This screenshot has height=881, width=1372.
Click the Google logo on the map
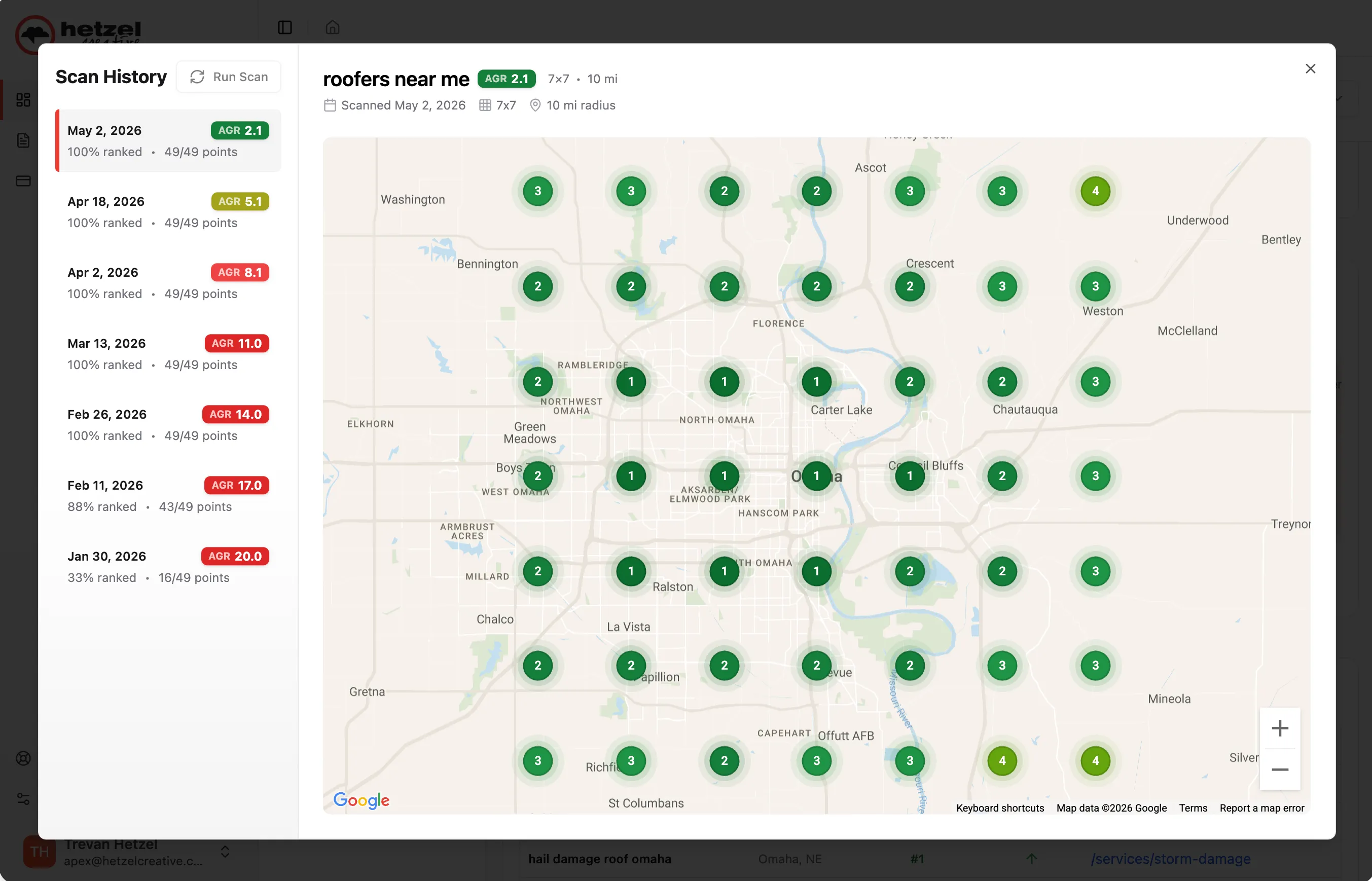tap(361, 800)
